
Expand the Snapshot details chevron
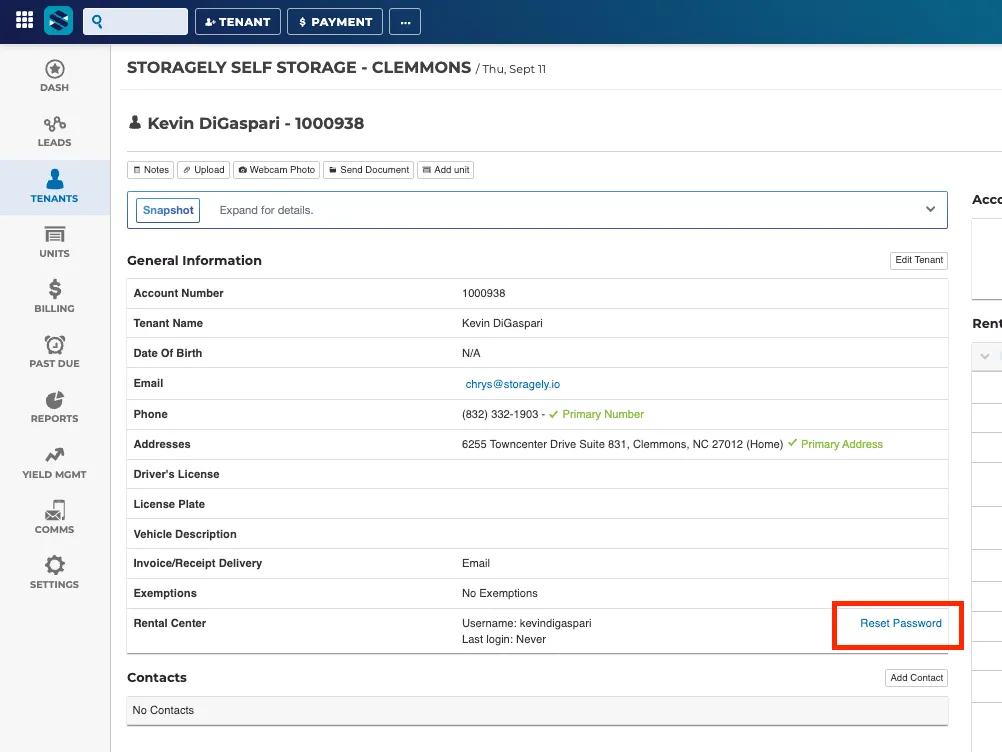click(x=930, y=210)
